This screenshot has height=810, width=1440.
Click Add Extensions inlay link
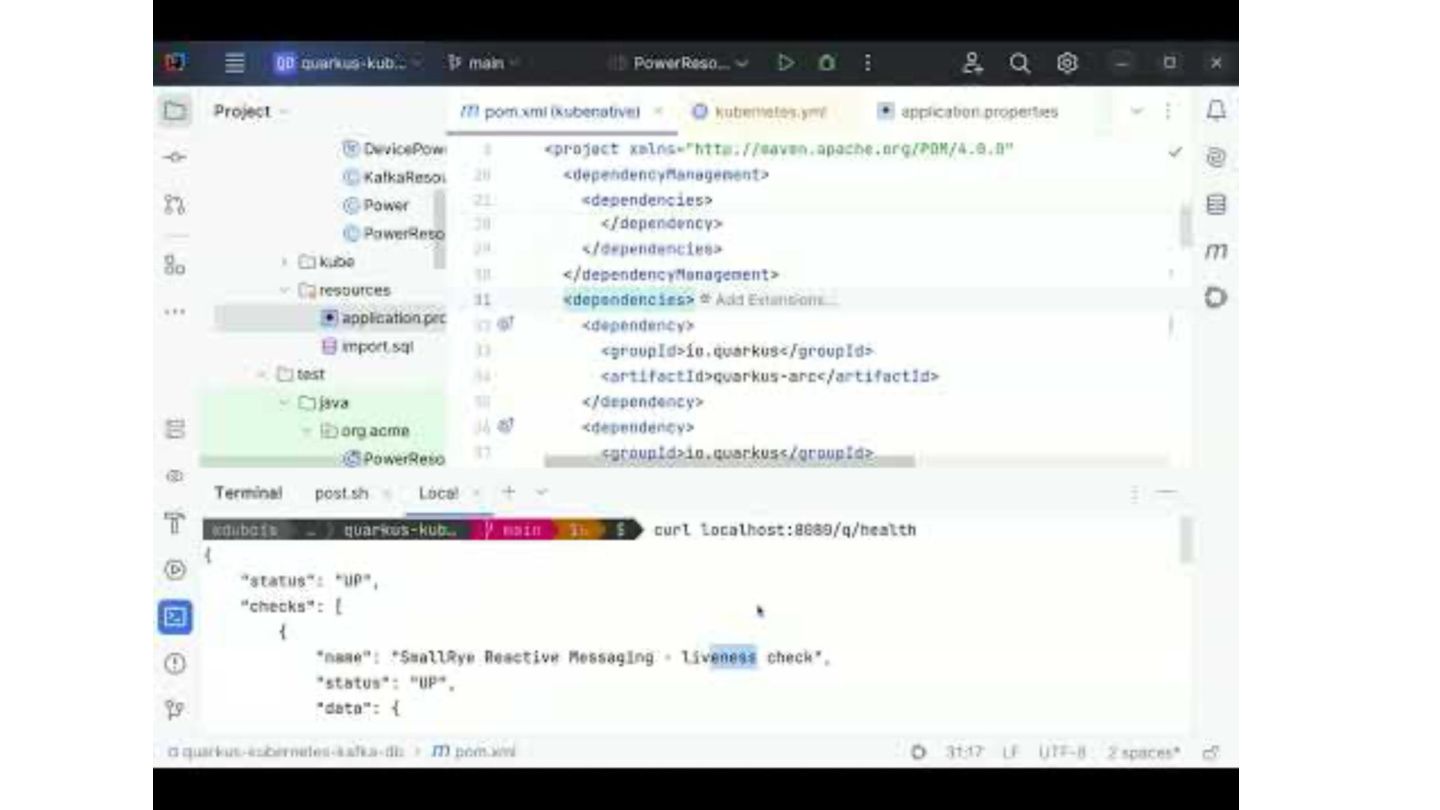768,300
